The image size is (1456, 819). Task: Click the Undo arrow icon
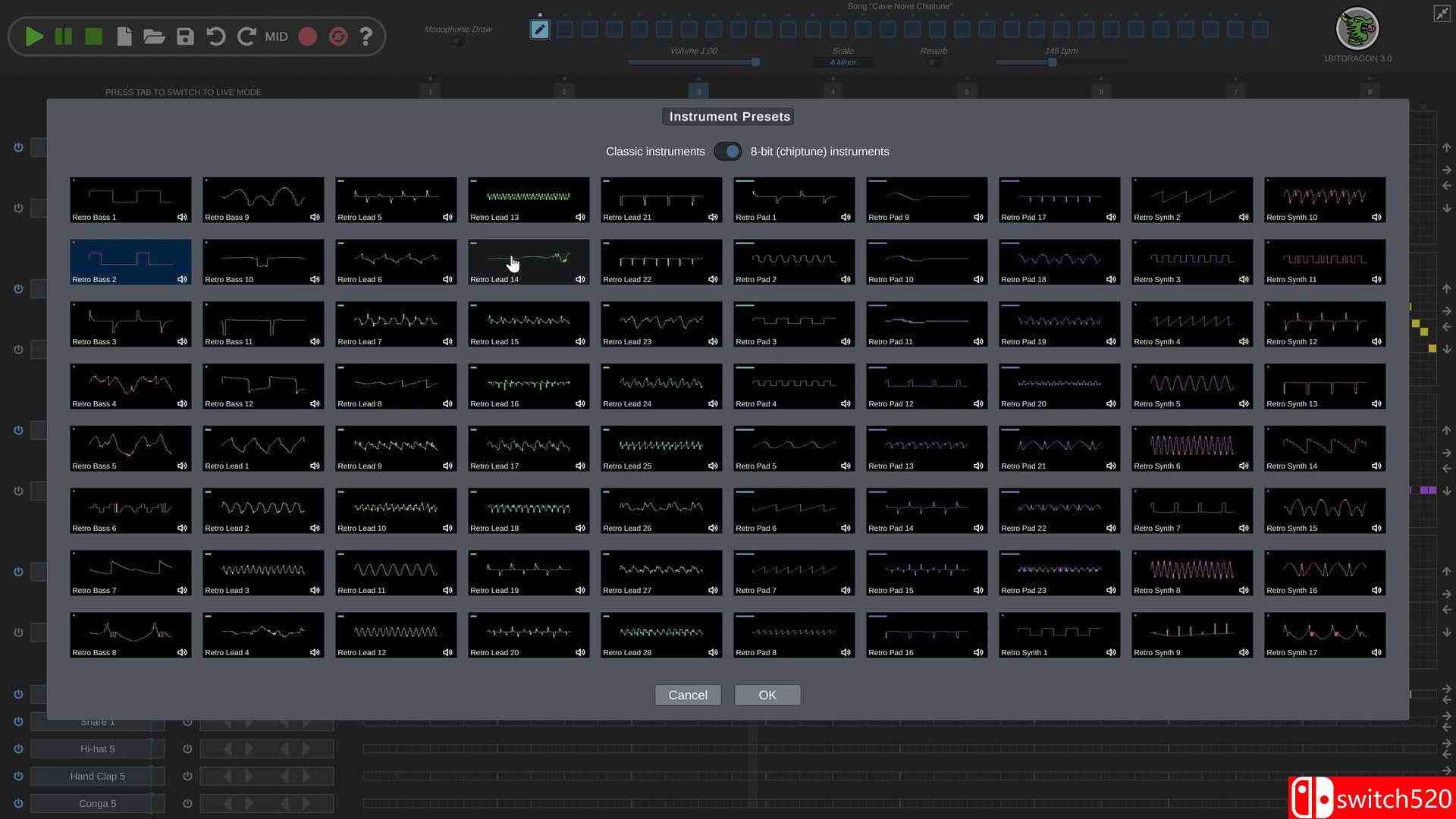216,36
